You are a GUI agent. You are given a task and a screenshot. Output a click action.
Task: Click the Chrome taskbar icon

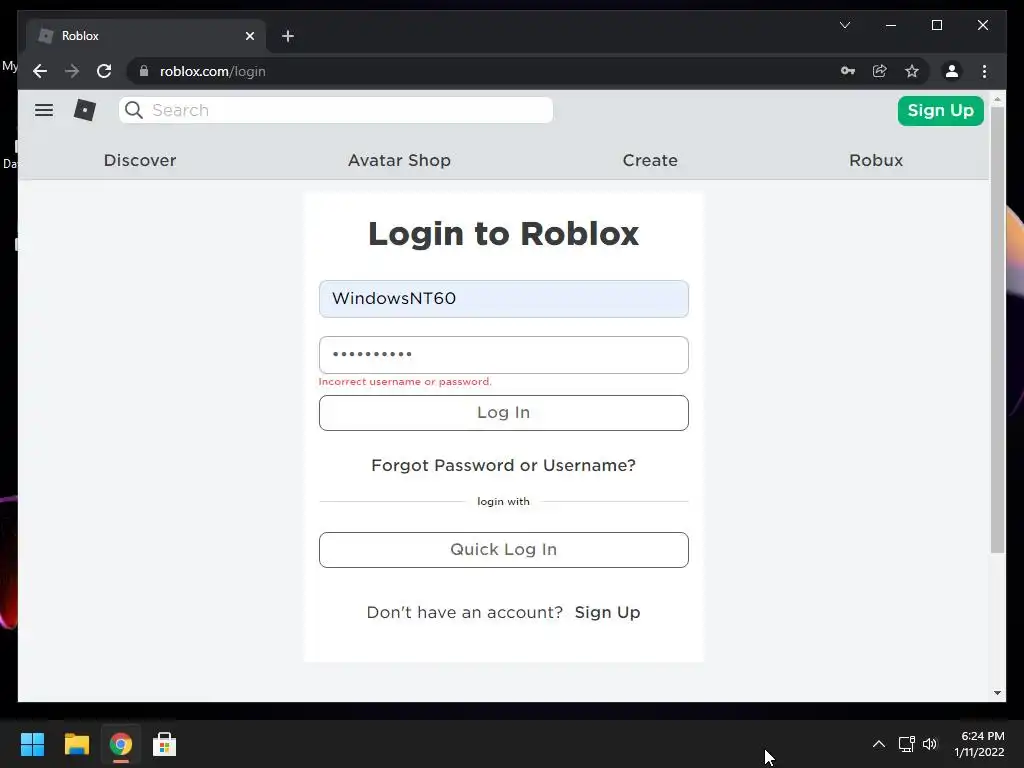point(121,744)
